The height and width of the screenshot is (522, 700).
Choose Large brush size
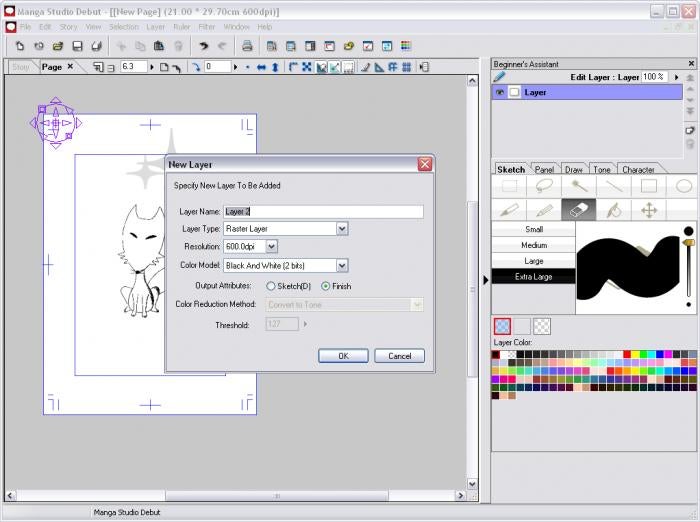click(533, 261)
